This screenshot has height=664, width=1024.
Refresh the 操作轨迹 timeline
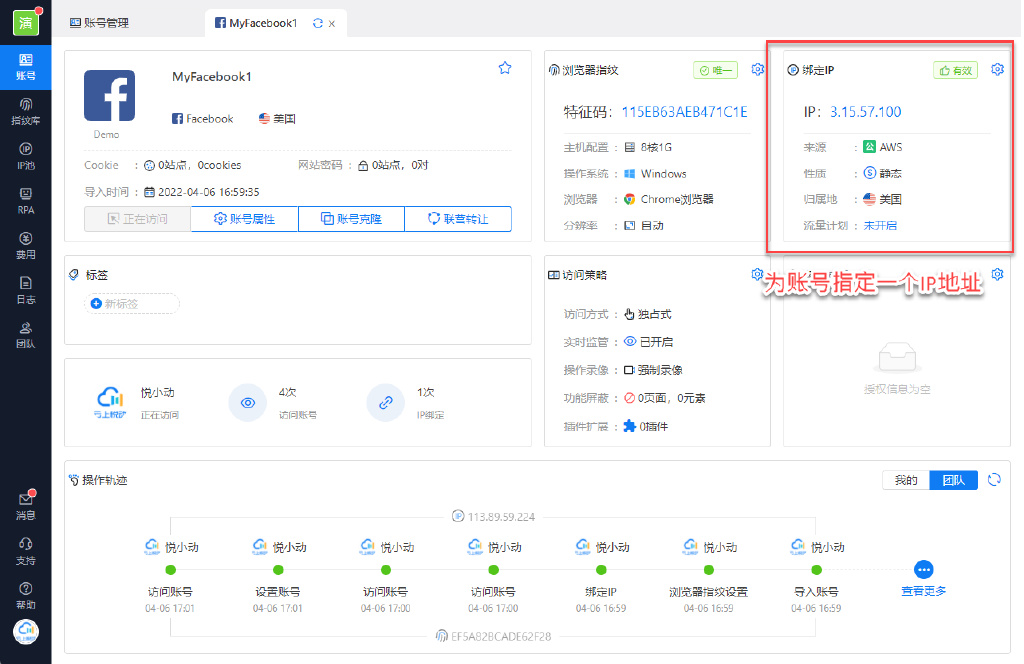coord(994,480)
